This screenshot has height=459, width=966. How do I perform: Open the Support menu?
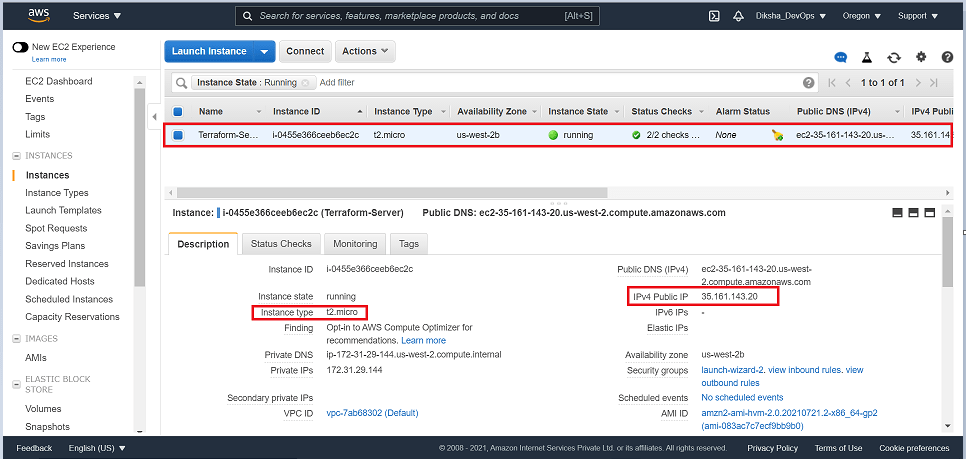pyautogui.click(x=916, y=16)
